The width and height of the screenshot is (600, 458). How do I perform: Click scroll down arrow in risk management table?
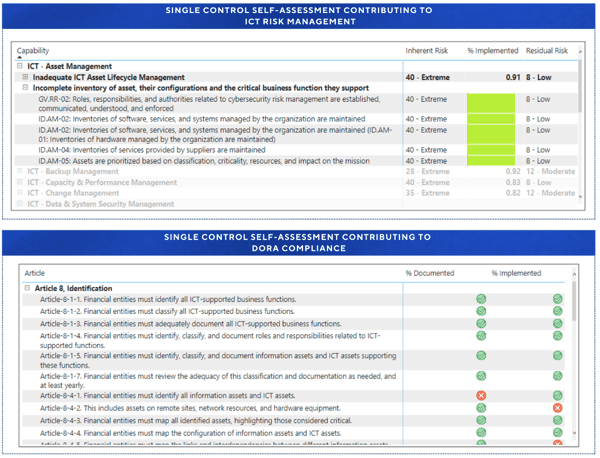580,196
